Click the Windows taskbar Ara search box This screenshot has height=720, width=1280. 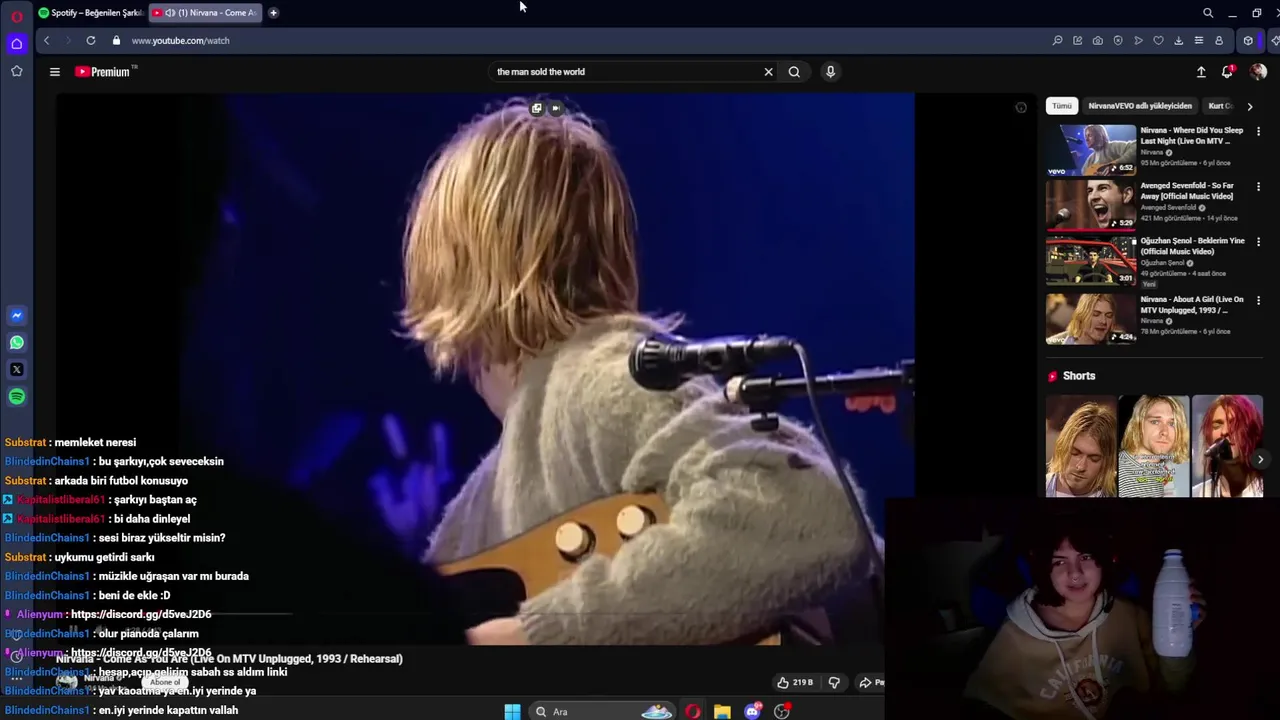coord(600,712)
